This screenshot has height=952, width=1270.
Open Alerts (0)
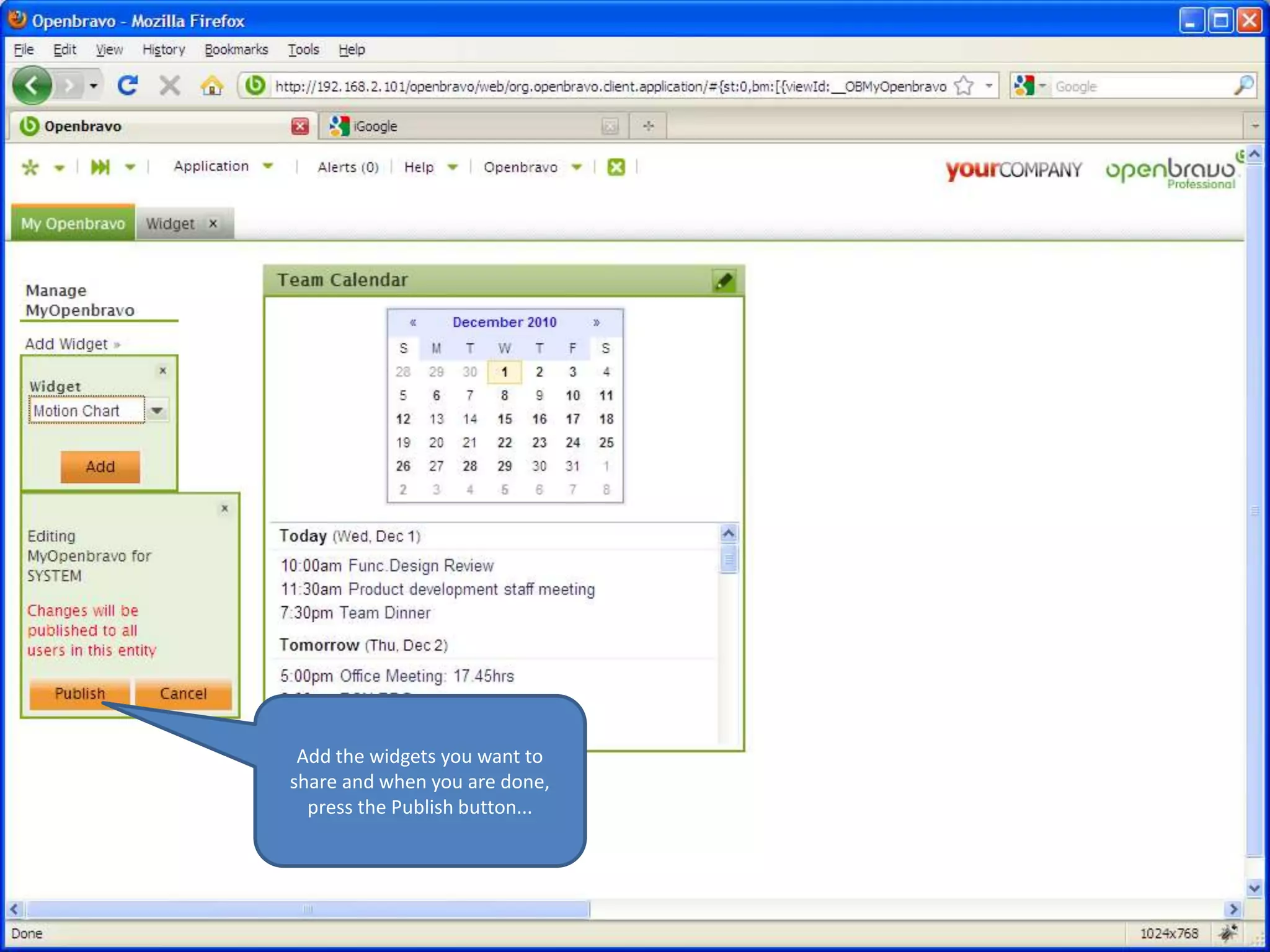[348, 167]
